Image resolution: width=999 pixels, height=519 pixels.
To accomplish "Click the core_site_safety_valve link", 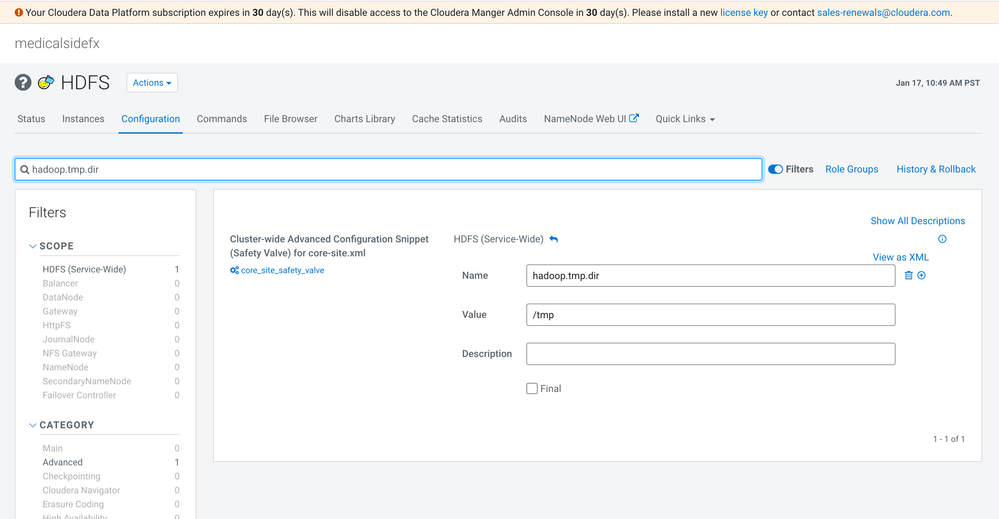I will coord(282,270).
